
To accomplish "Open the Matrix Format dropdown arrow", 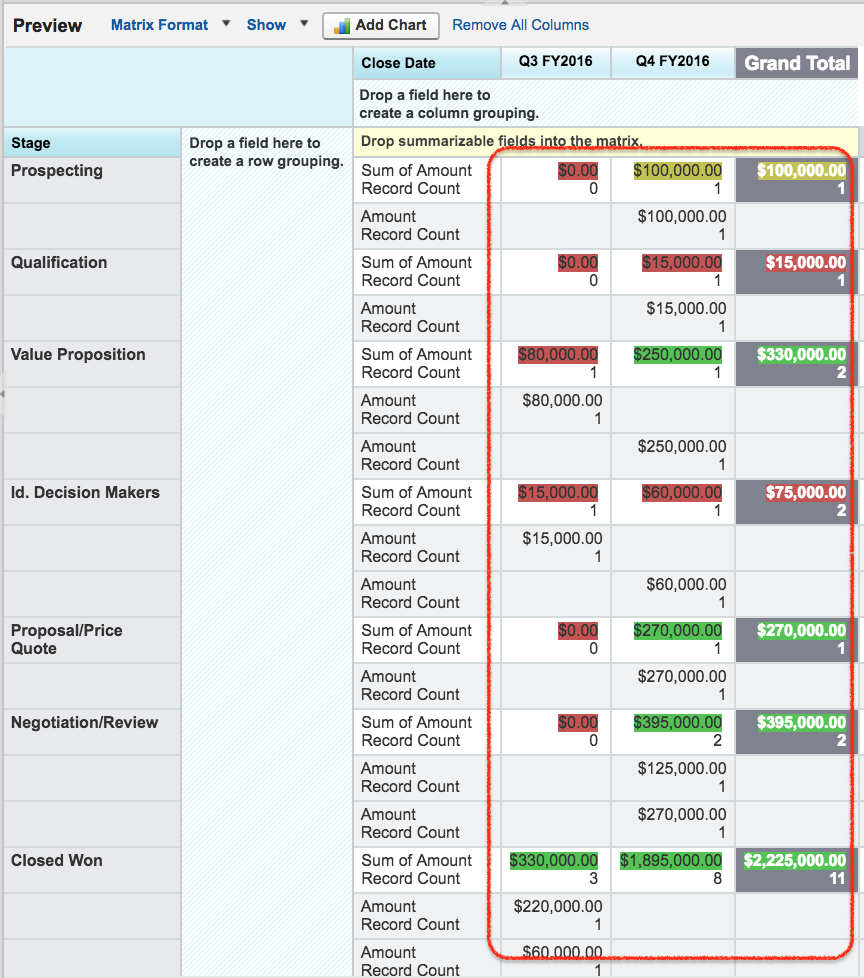I will coord(226,25).
